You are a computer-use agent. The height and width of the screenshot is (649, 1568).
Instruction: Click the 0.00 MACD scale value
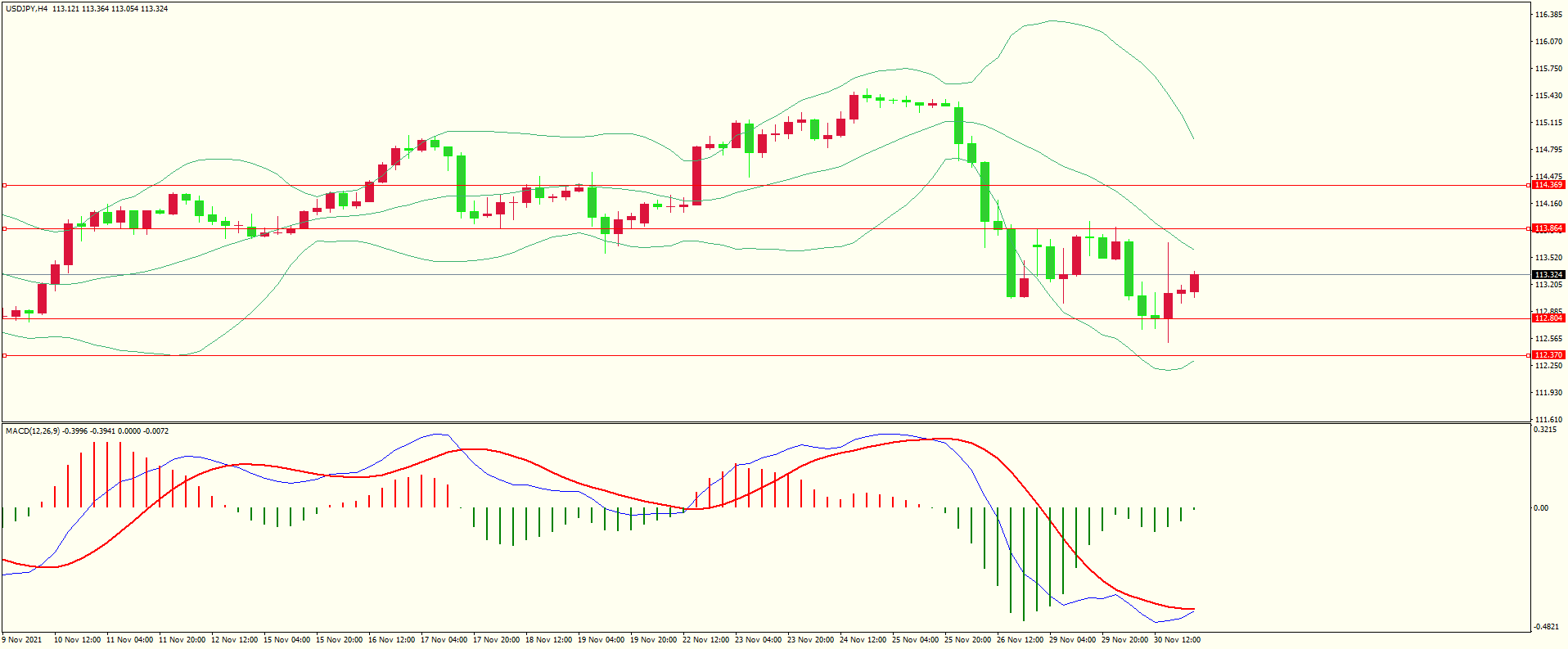tap(1542, 508)
